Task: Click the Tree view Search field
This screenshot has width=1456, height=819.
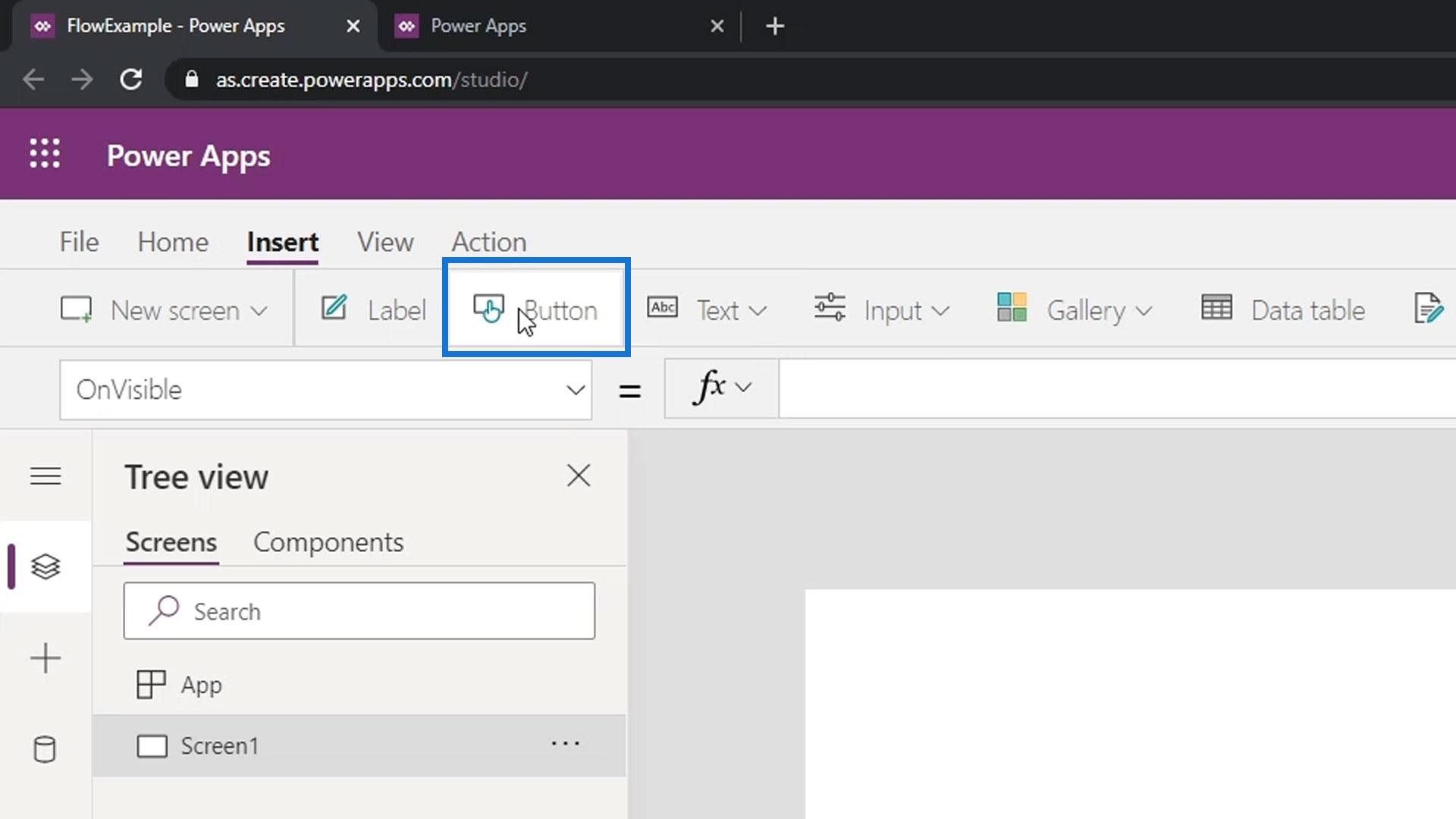Action: [x=359, y=611]
